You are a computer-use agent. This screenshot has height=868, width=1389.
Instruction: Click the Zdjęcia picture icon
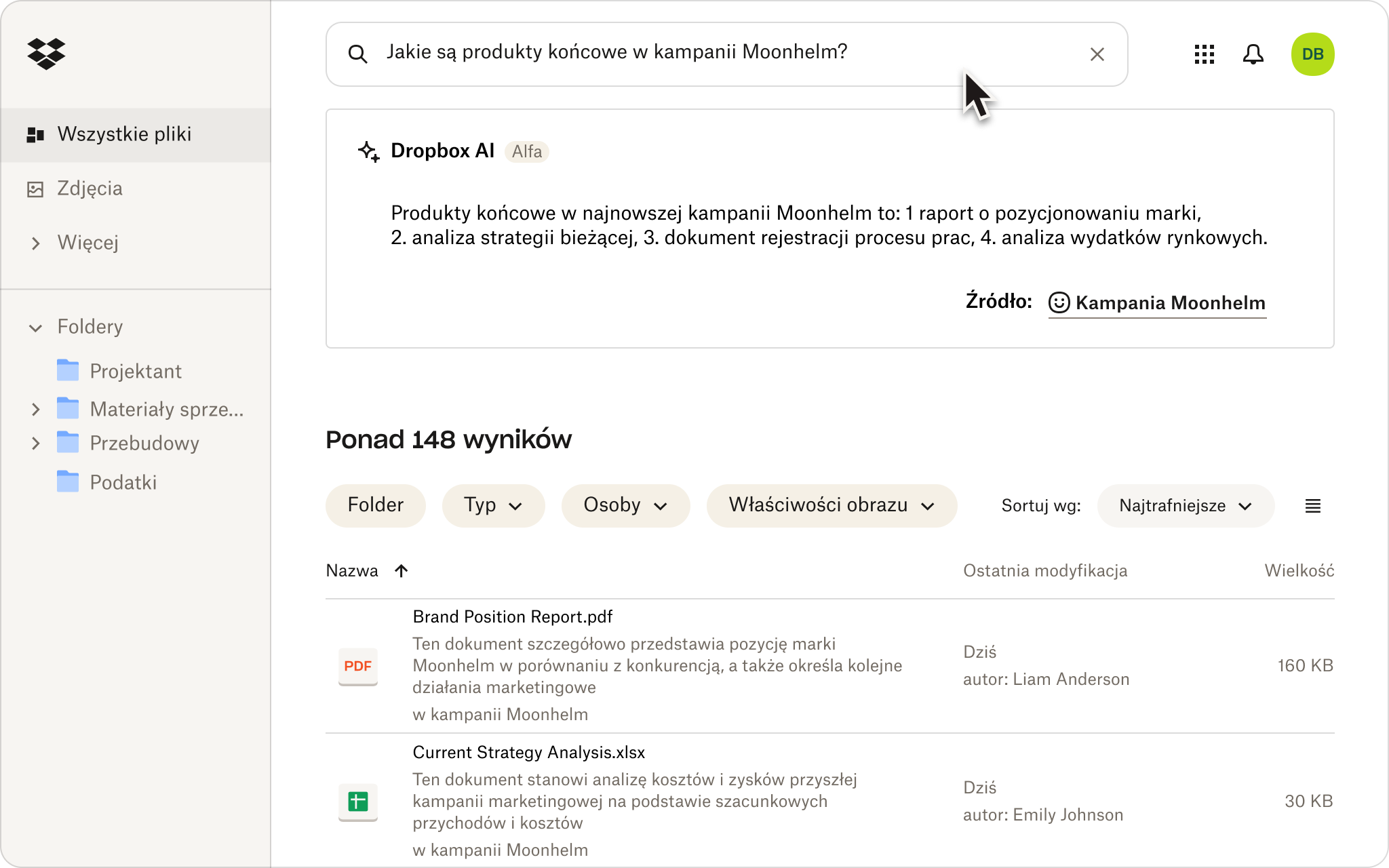click(35, 189)
